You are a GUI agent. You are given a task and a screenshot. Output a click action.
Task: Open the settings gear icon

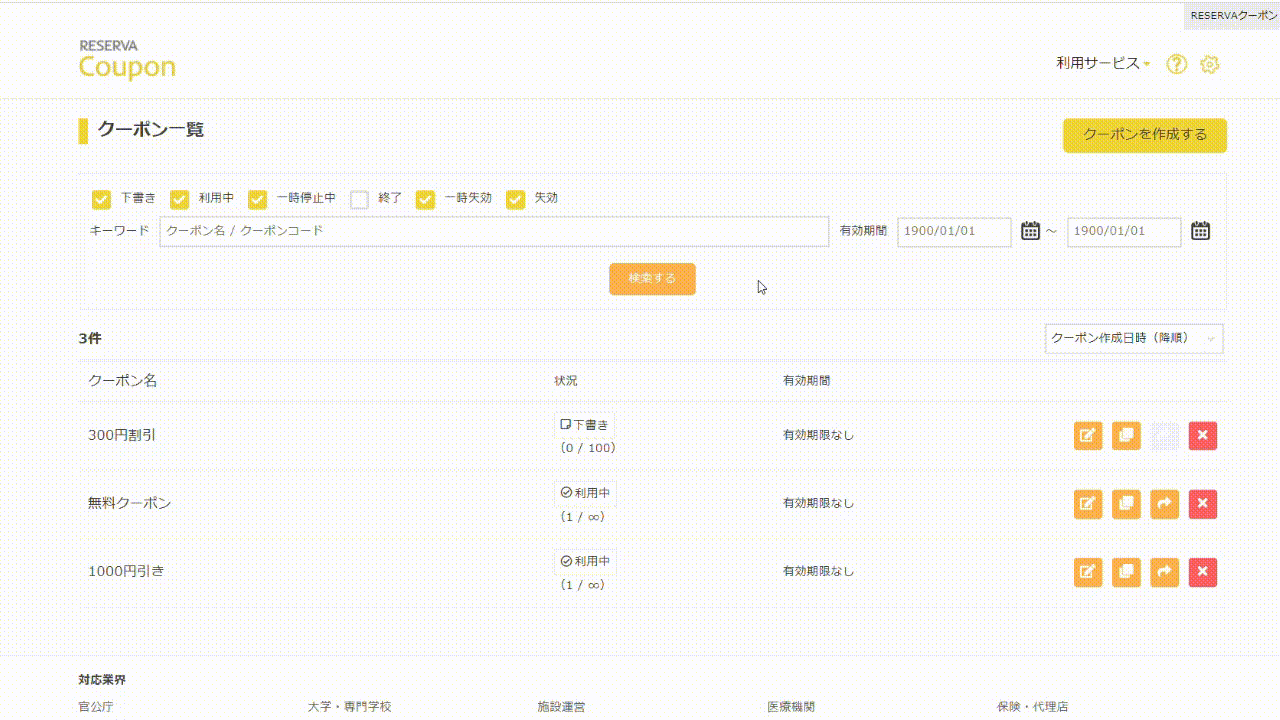tap(1210, 64)
